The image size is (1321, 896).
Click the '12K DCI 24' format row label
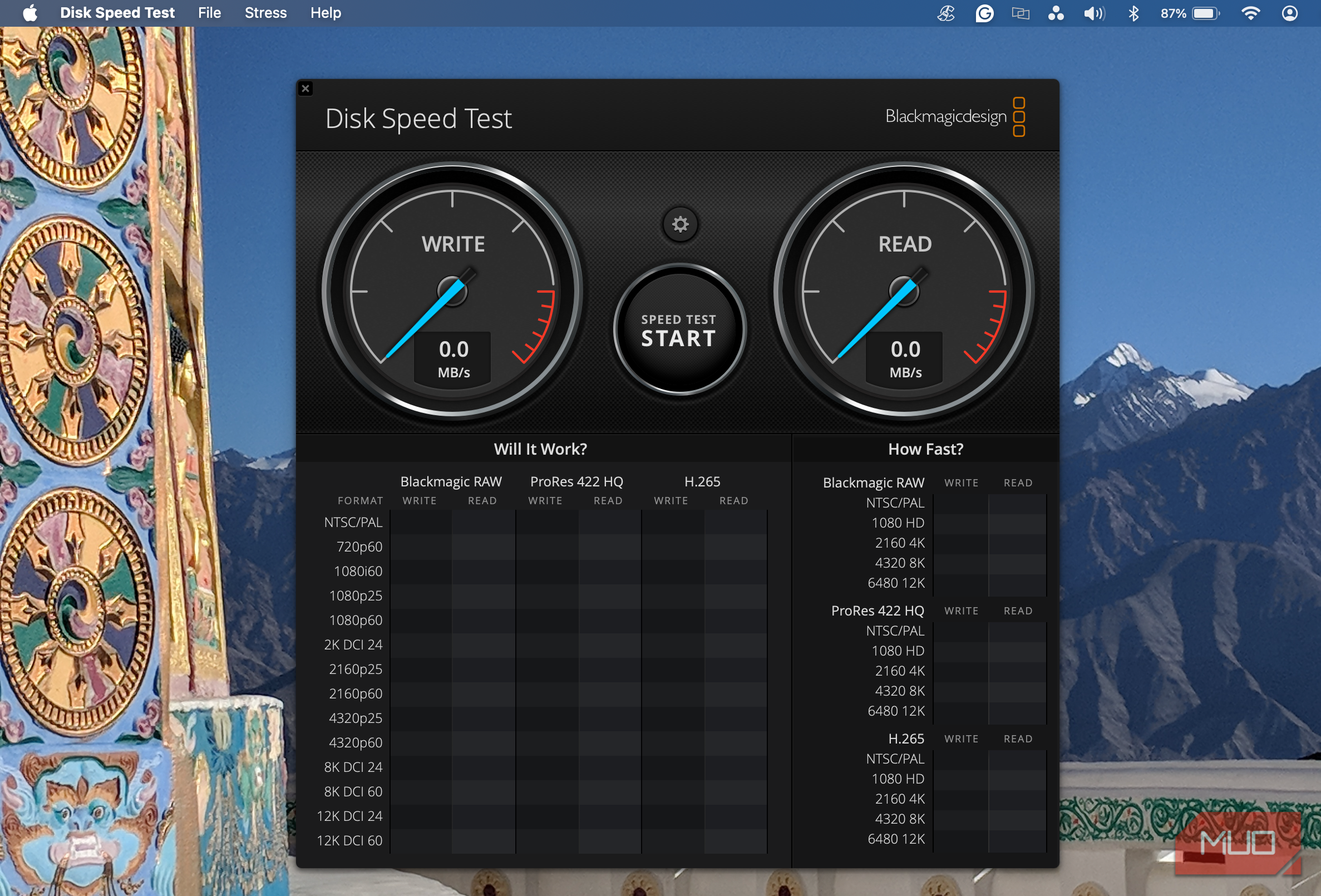[x=349, y=816]
